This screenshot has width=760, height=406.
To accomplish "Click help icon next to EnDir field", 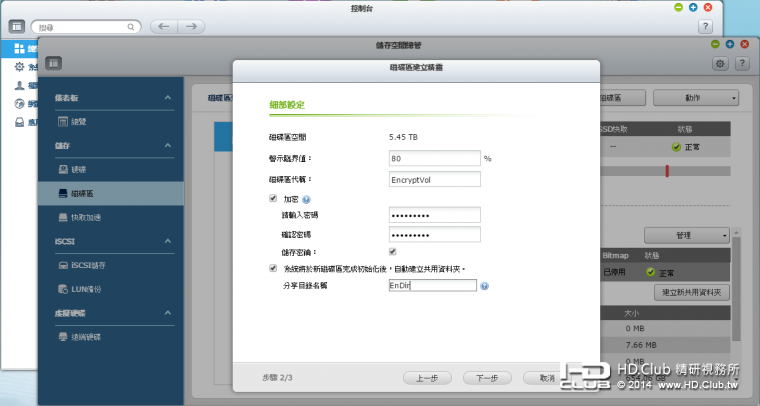I will pos(484,286).
